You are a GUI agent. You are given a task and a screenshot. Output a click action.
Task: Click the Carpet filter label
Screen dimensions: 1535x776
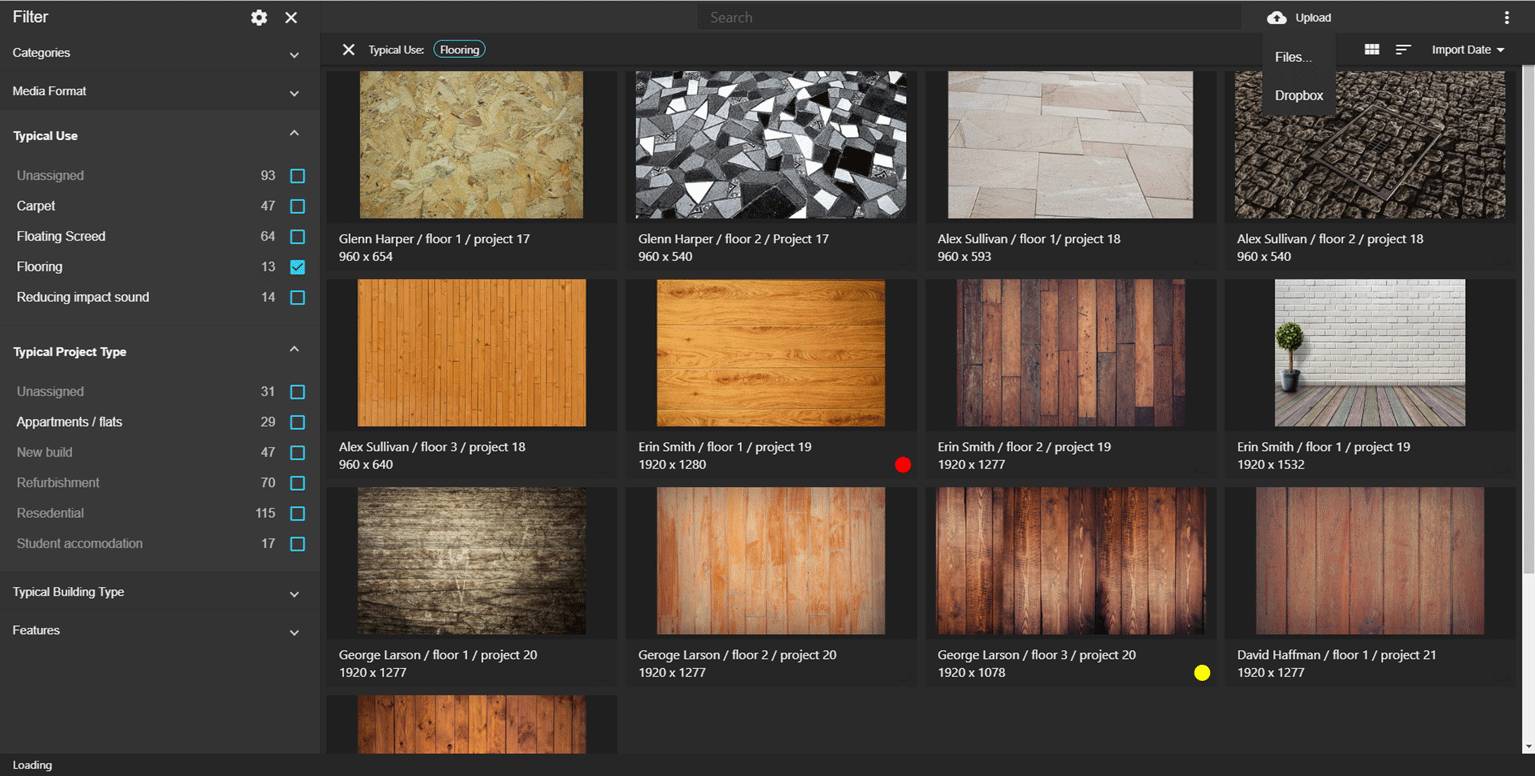36,206
